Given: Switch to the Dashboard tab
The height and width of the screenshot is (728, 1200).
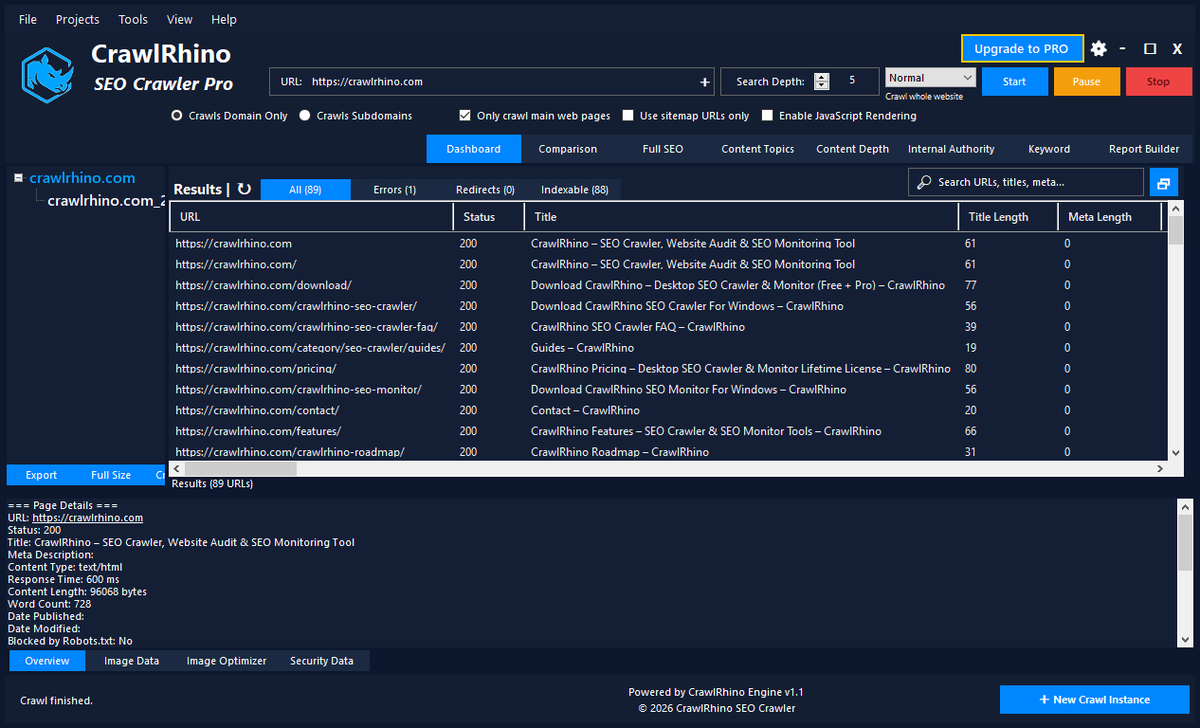Looking at the screenshot, I should [x=474, y=149].
